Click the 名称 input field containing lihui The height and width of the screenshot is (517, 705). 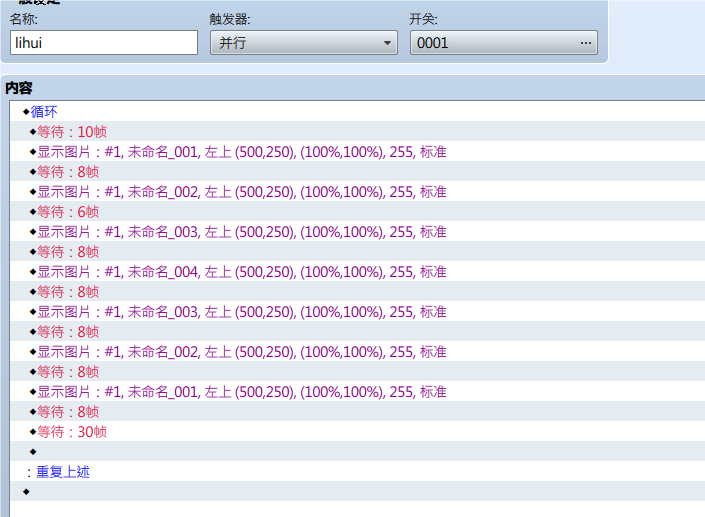point(104,43)
